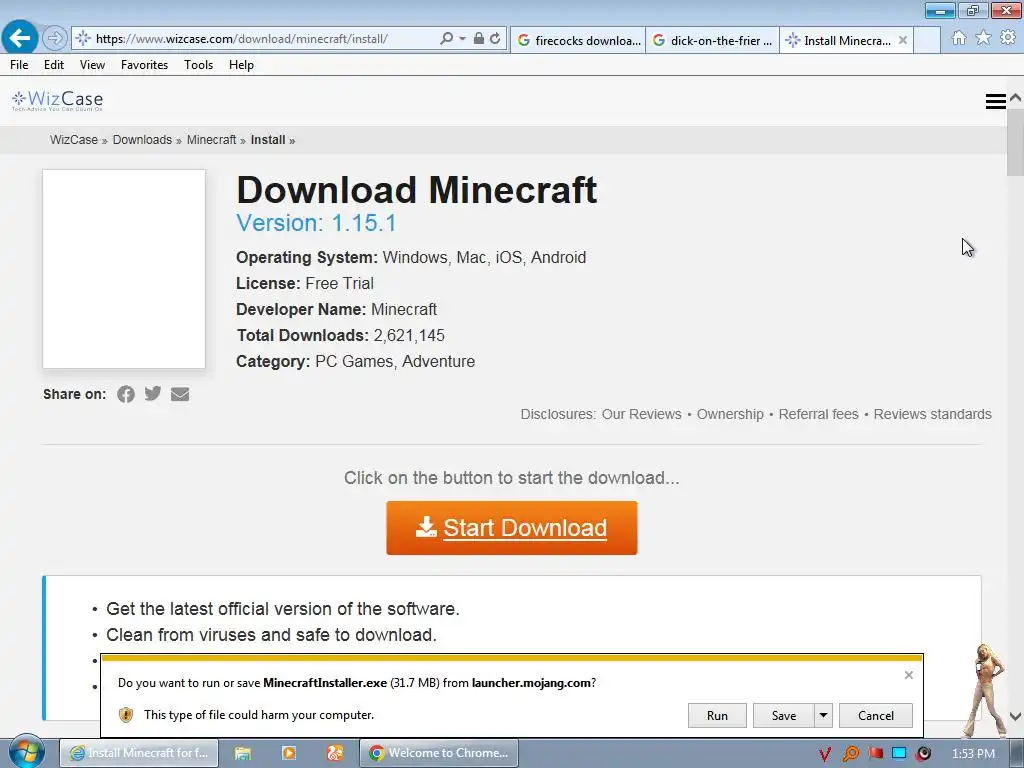Switch to the 'firecocks downloa...' tab
The width and height of the screenshot is (1024, 768).
click(579, 40)
